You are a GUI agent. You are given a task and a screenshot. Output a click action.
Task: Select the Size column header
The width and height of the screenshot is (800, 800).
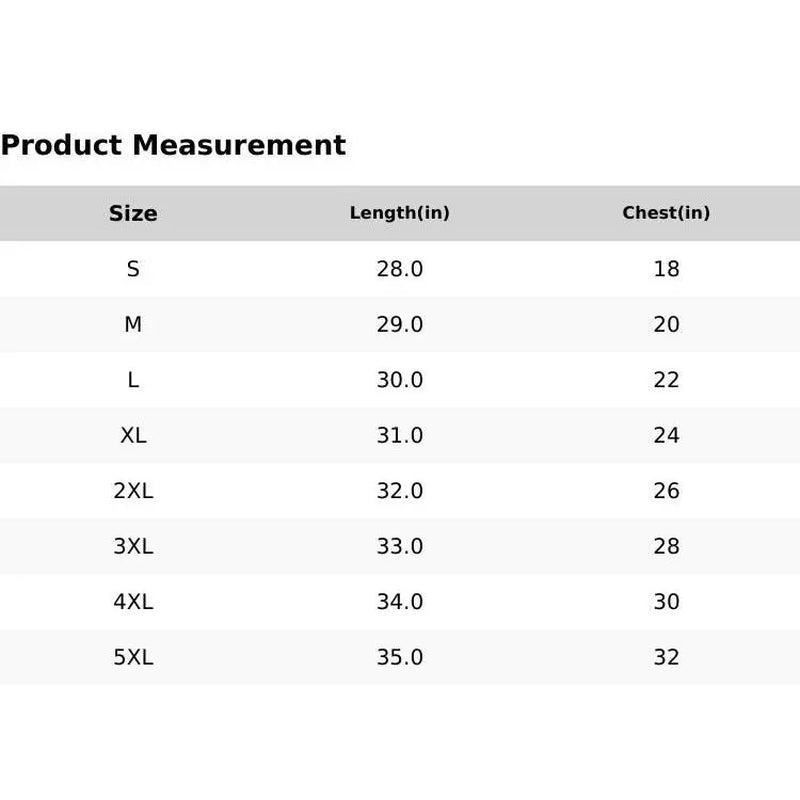[x=133, y=213]
